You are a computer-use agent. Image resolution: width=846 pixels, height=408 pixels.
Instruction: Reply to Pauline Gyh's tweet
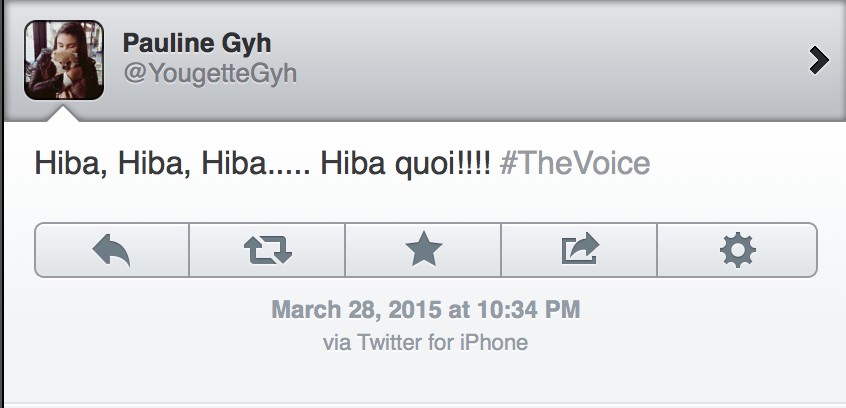click(x=112, y=249)
